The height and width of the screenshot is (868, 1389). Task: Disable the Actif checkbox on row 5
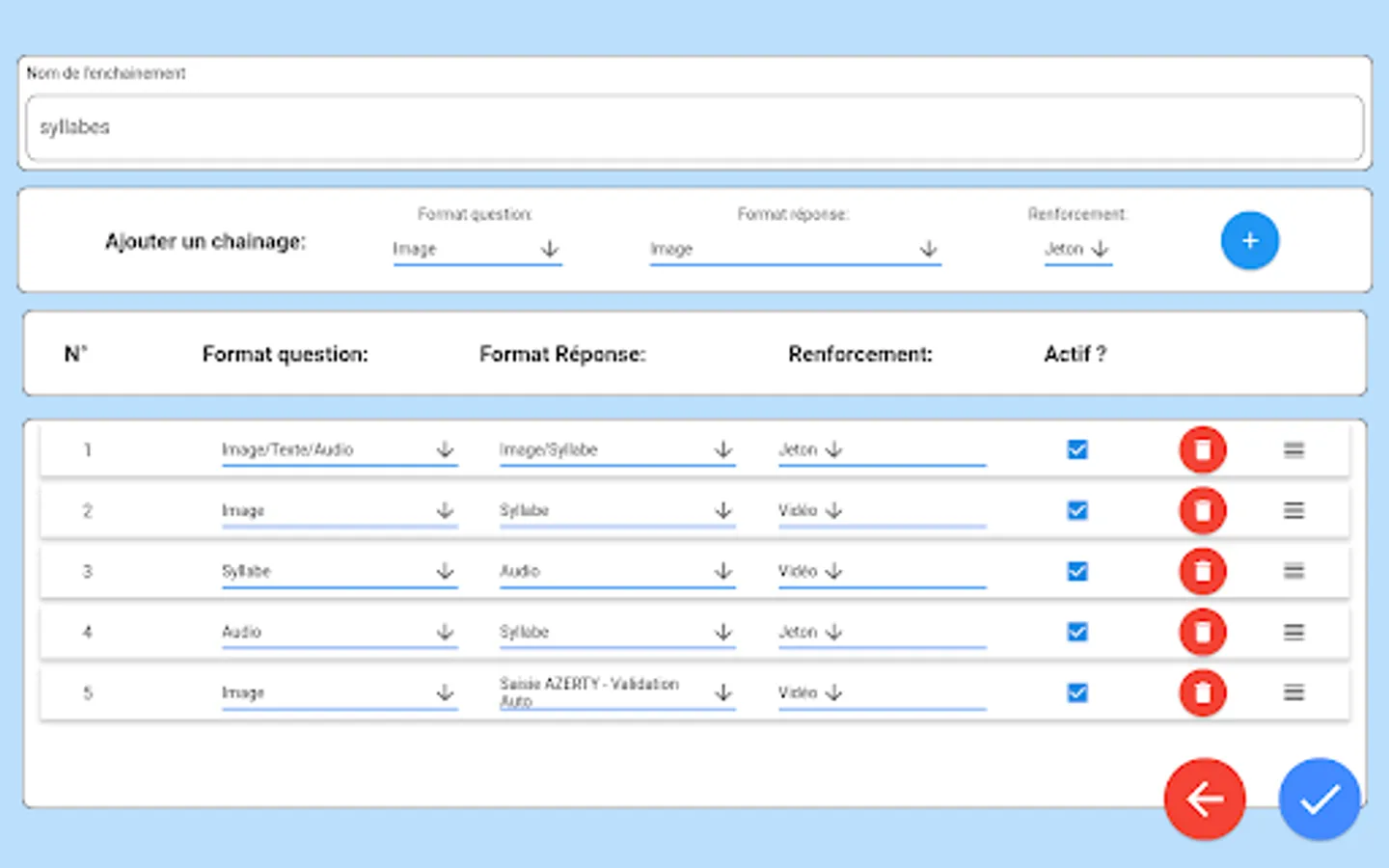pyautogui.click(x=1077, y=692)
